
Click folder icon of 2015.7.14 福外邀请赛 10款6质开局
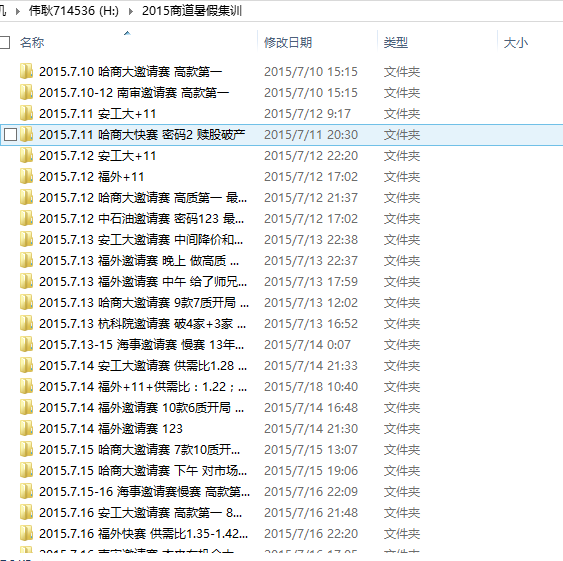coord(27,407)
